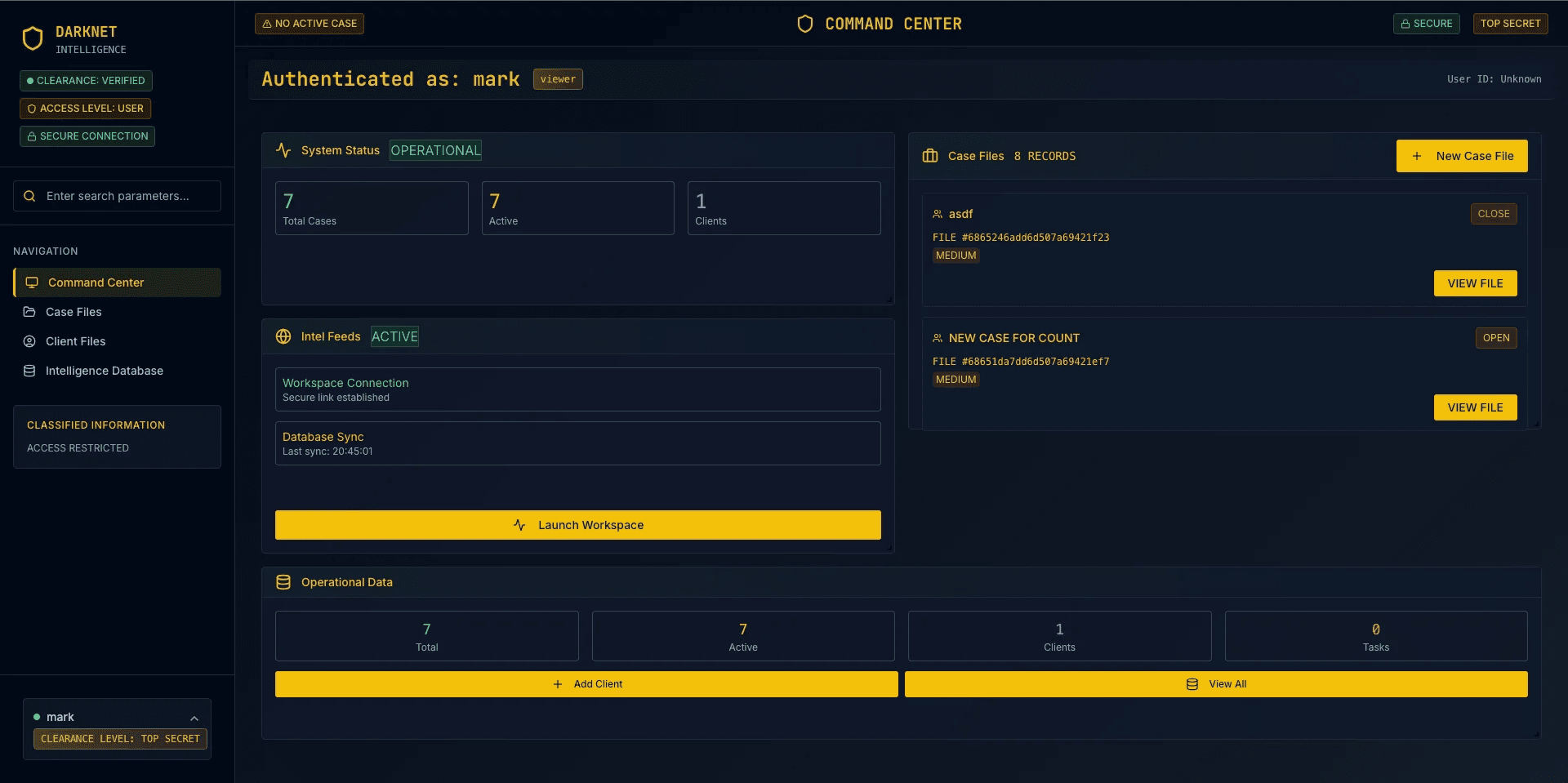Click the System Status pulse icon

click(x=283, y=150)
